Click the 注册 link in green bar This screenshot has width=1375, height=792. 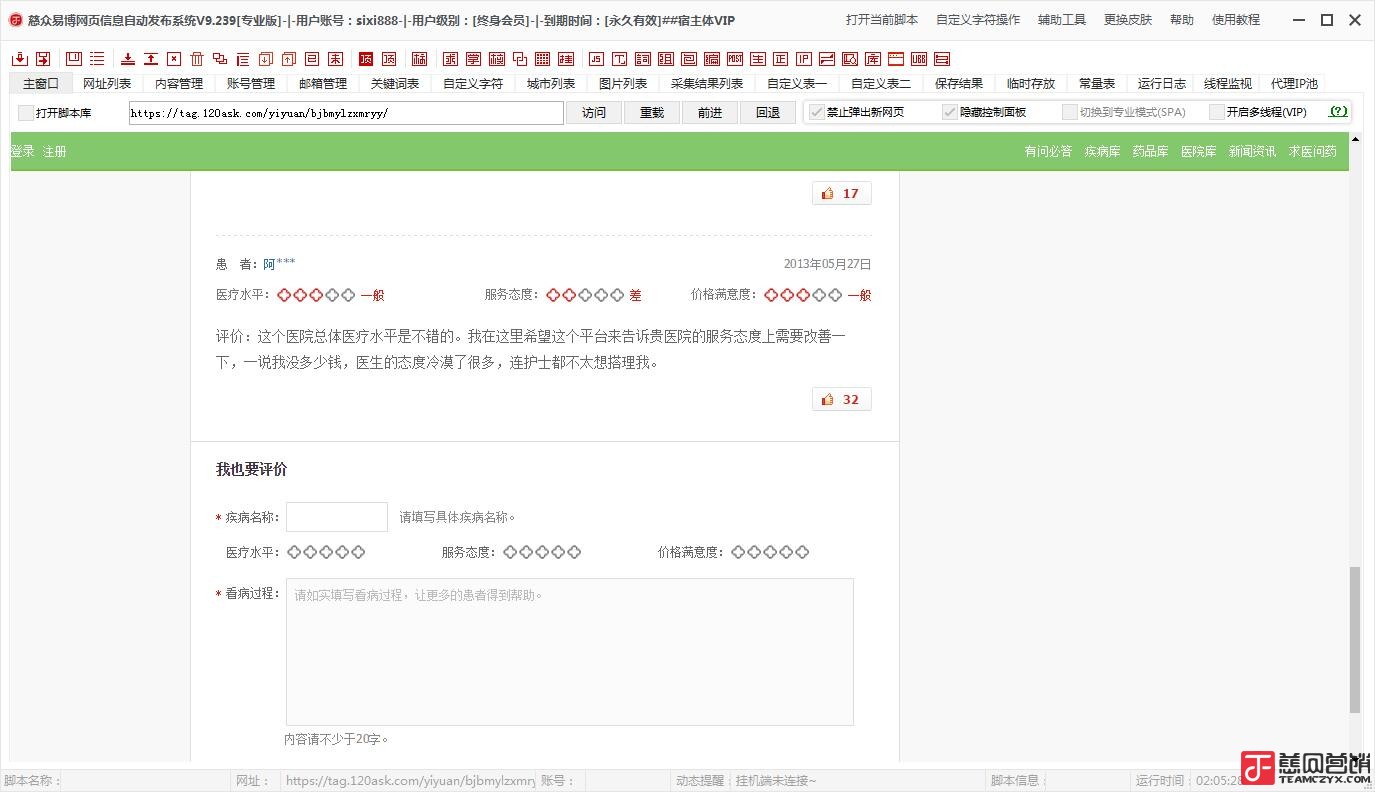55,151
